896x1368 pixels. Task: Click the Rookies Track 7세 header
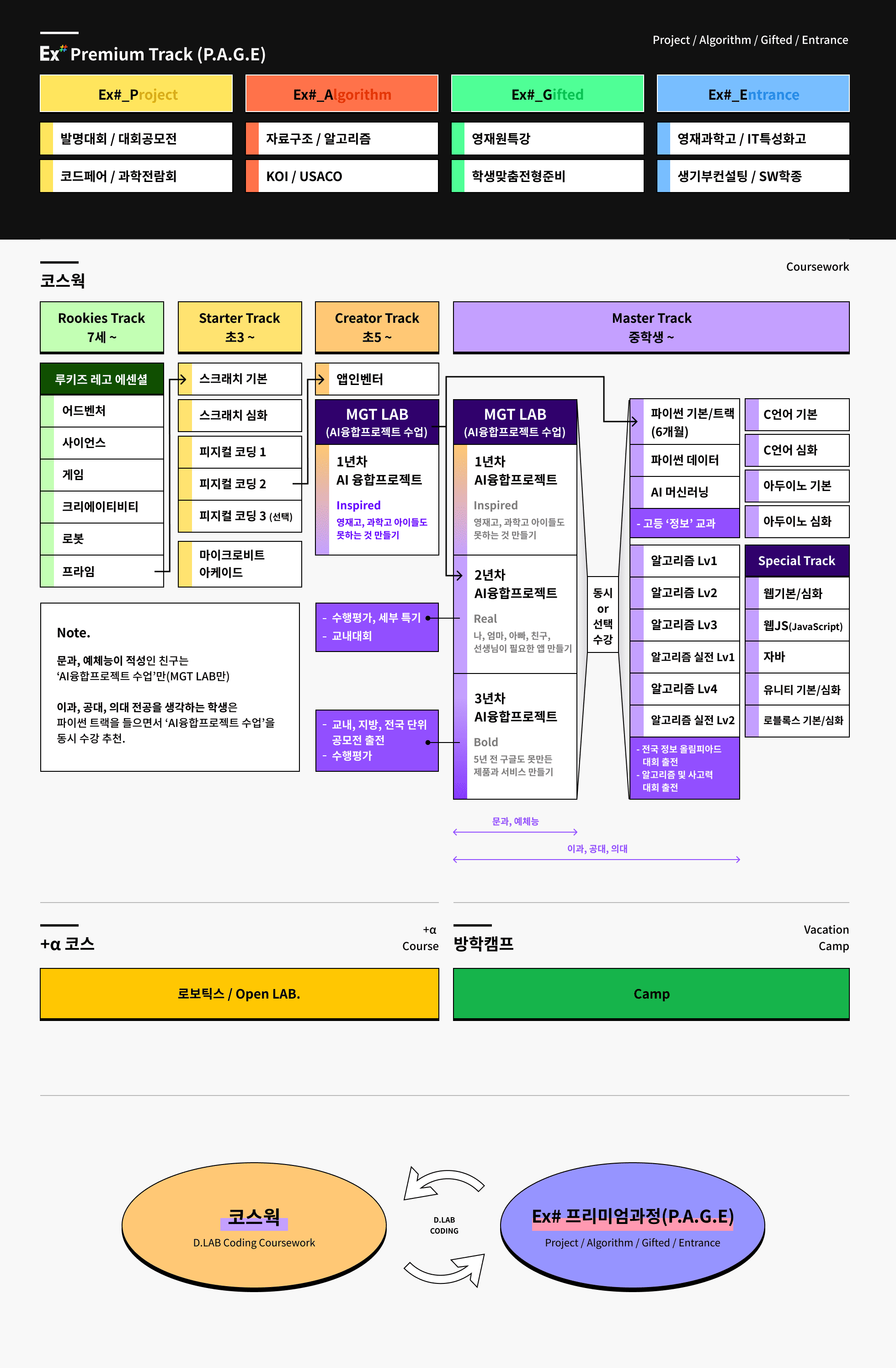102,327
